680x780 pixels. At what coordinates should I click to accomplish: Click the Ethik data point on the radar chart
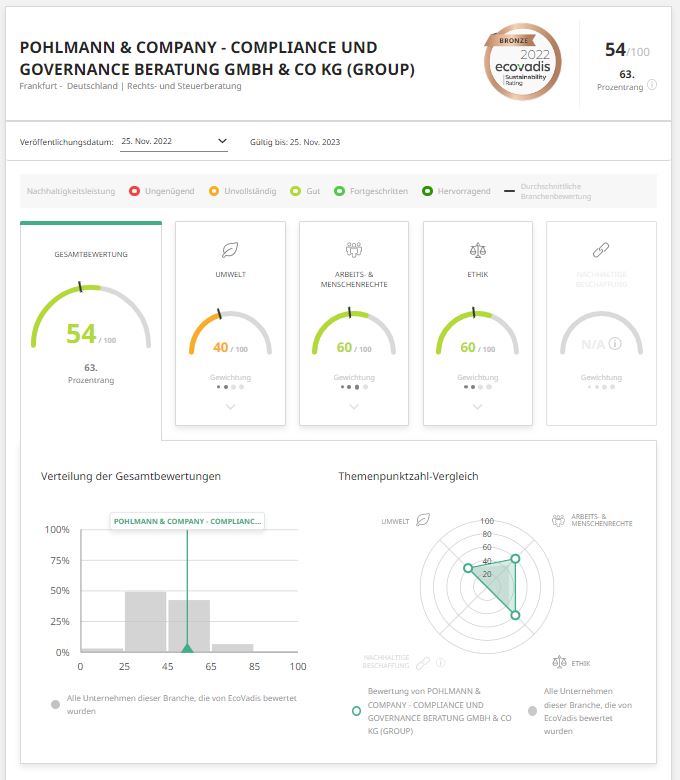tap(515, 615)
